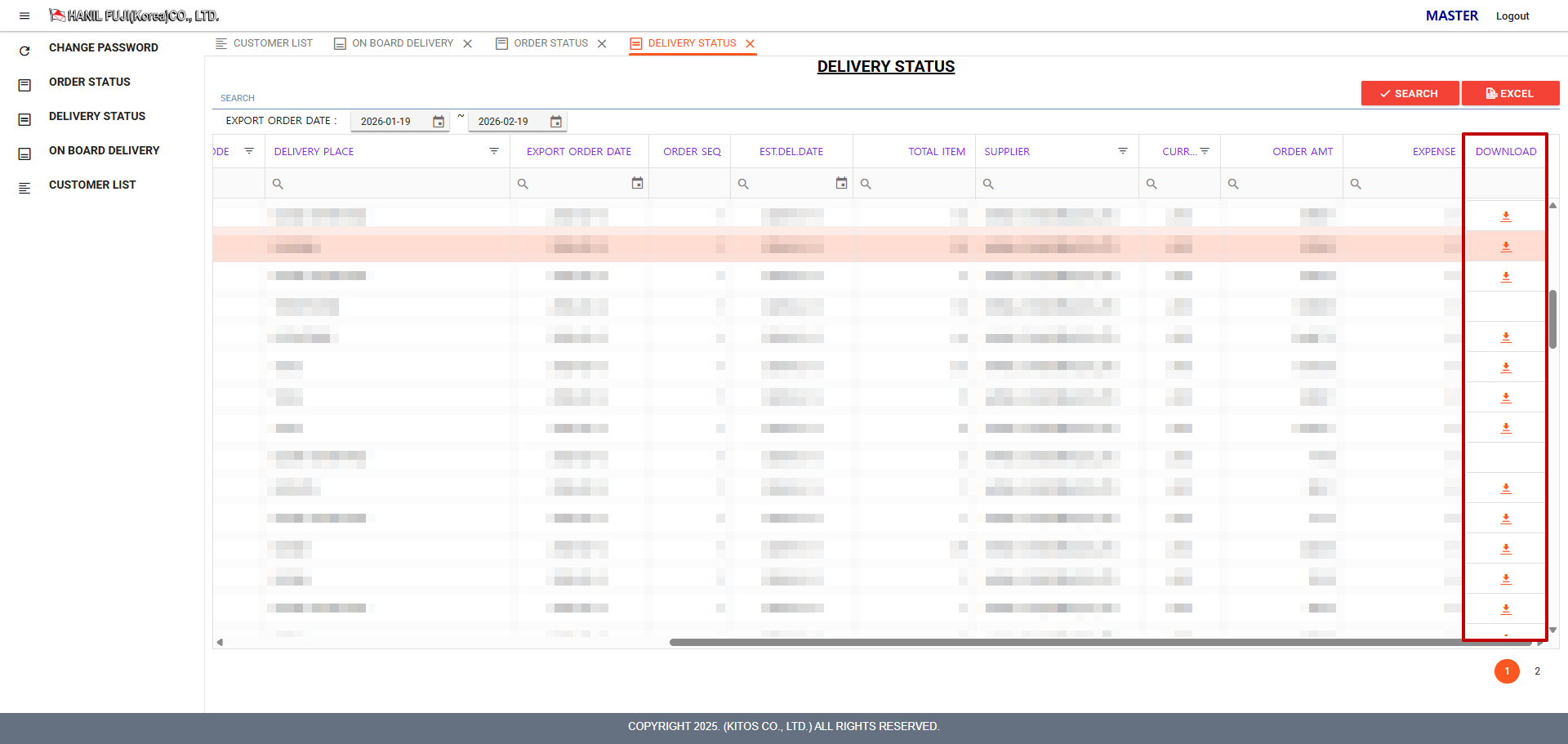Close the Order Status tab
1568x744 pixels.
click(x=602, y=44)
